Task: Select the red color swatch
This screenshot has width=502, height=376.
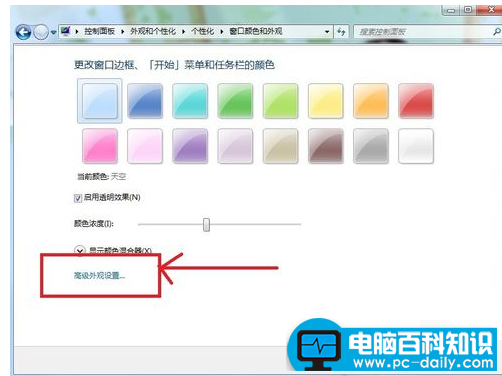Action: (x=416, y=101)
